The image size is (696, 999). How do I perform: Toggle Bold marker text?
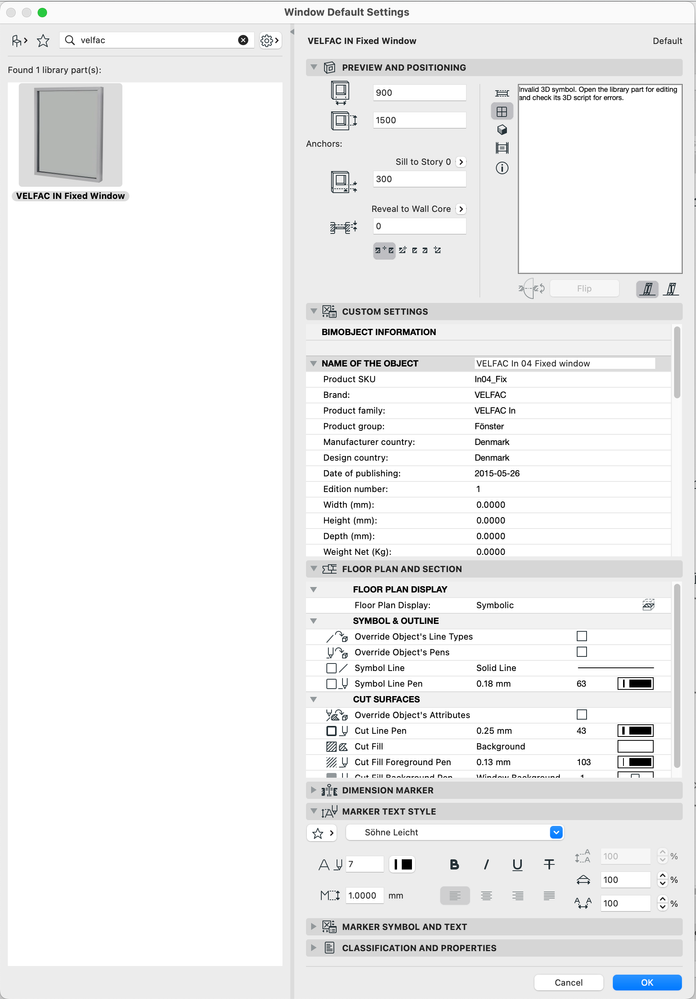coord(454,865)
